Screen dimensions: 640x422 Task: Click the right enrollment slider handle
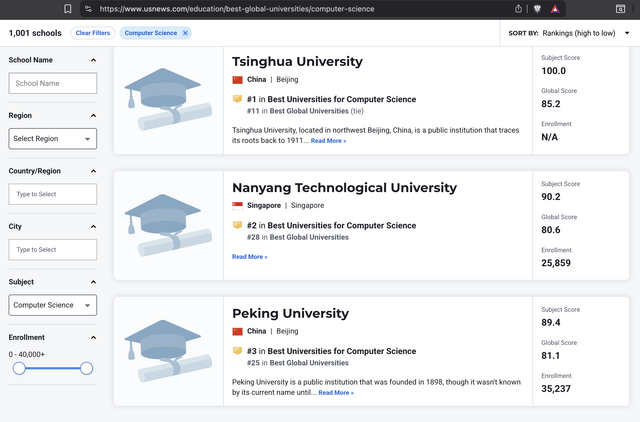pyautogui.click(x=86, y=369)
